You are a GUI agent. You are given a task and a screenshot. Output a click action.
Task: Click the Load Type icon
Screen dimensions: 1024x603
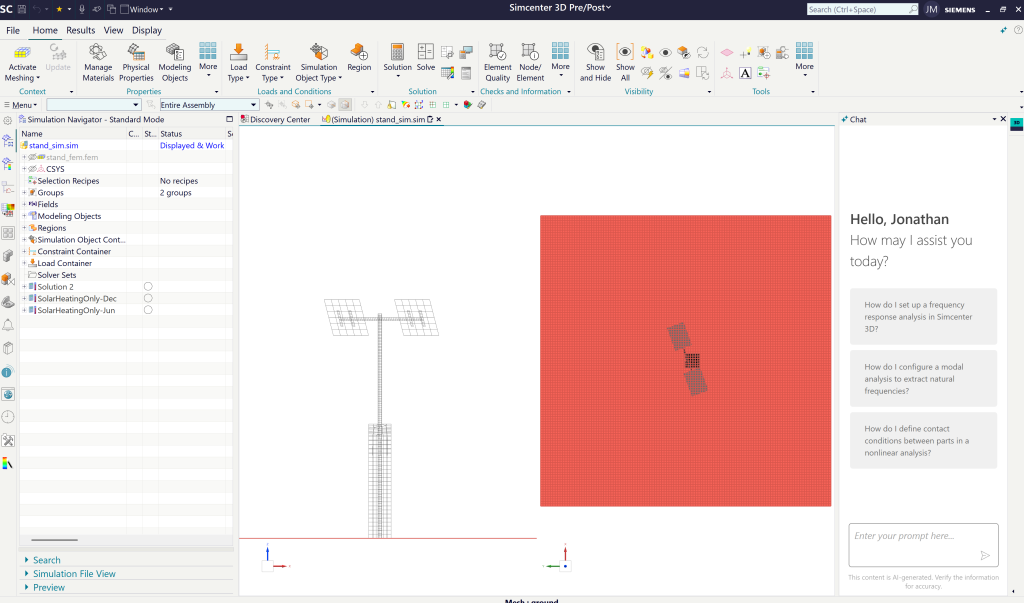pos(238,52)
